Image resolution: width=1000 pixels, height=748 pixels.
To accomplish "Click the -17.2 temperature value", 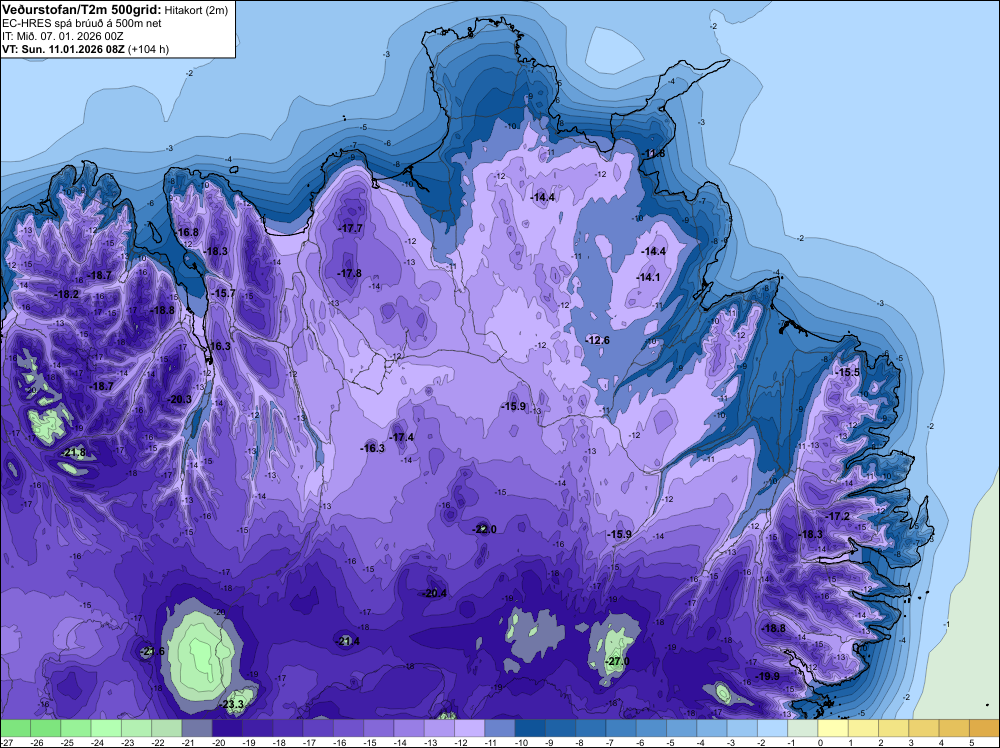I will pyautogui.click(x=838, y=516).
